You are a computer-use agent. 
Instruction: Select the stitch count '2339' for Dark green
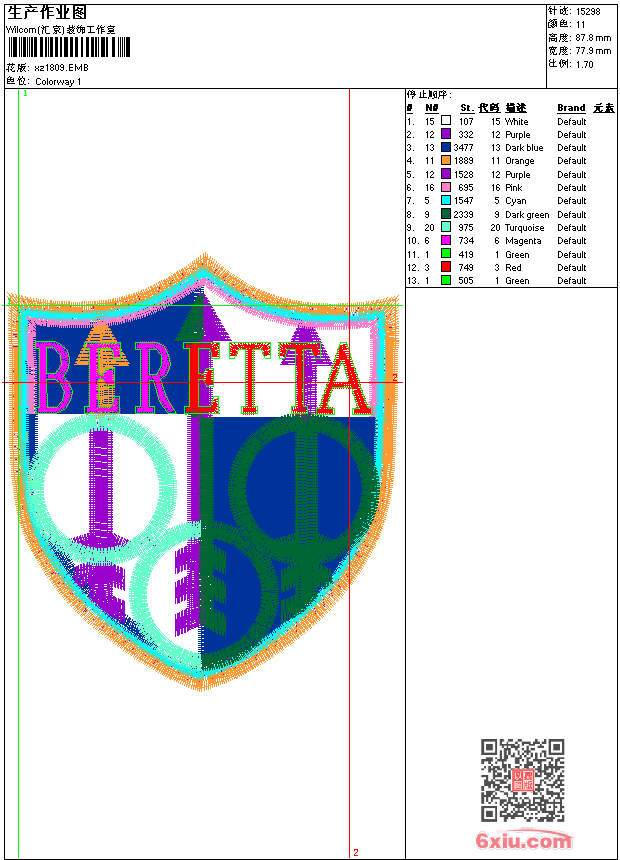pos(463,214)
